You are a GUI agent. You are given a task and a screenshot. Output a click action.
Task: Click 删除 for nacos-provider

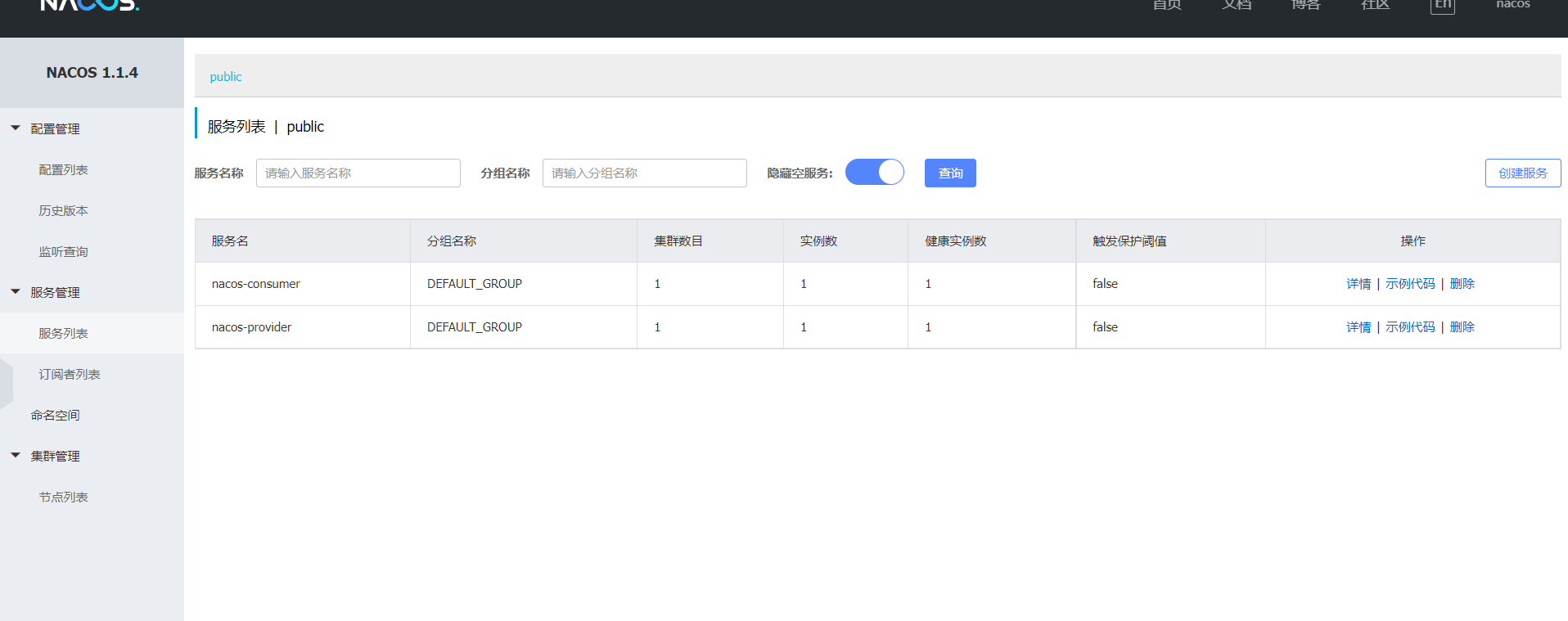point(1462,327)
